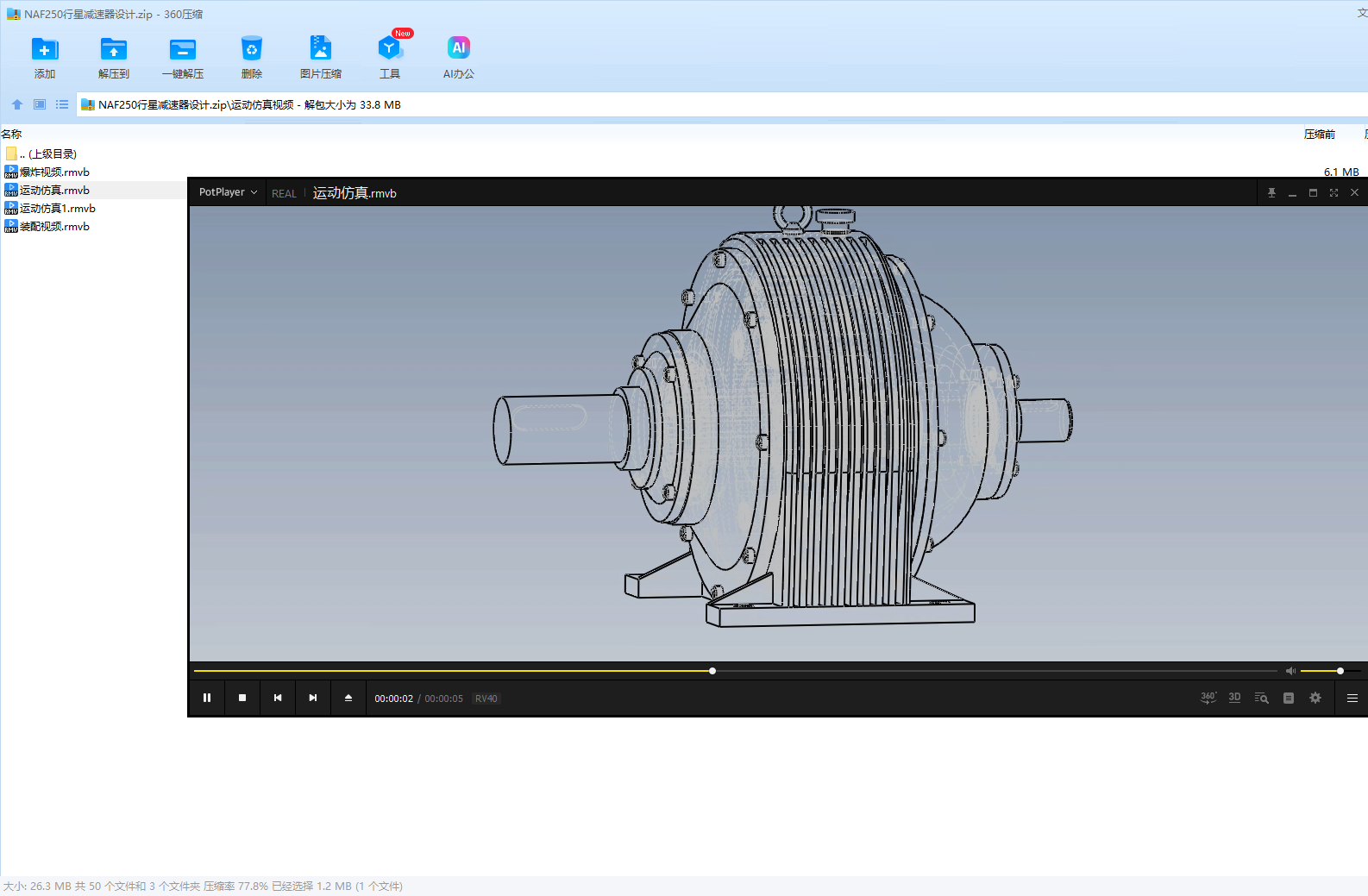
Task: Stop the video playback
Action: [x=242, y=698]
